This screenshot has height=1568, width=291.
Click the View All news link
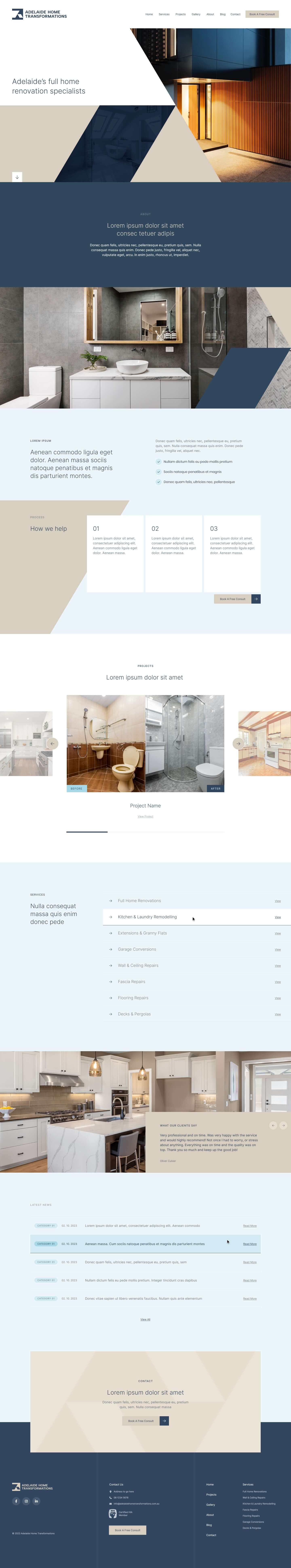[x=145, y=1320]
